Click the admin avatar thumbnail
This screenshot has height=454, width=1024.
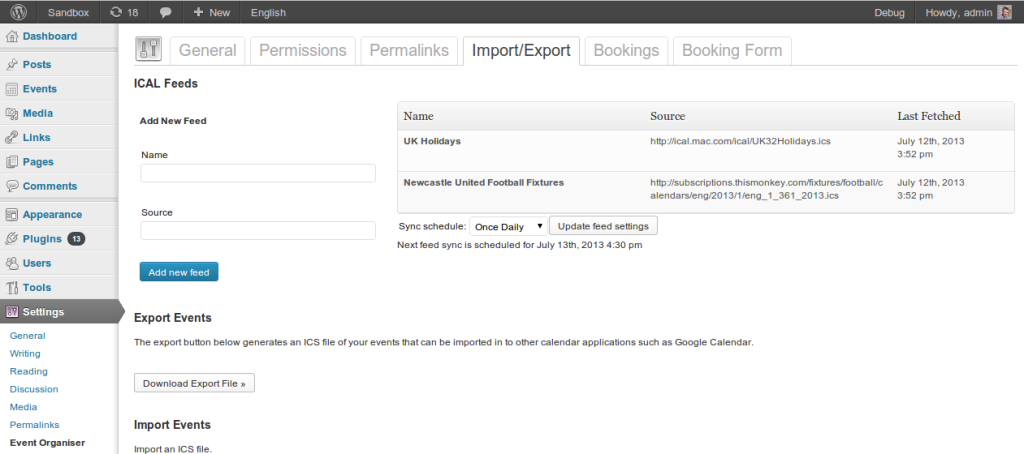[1004, 12]
